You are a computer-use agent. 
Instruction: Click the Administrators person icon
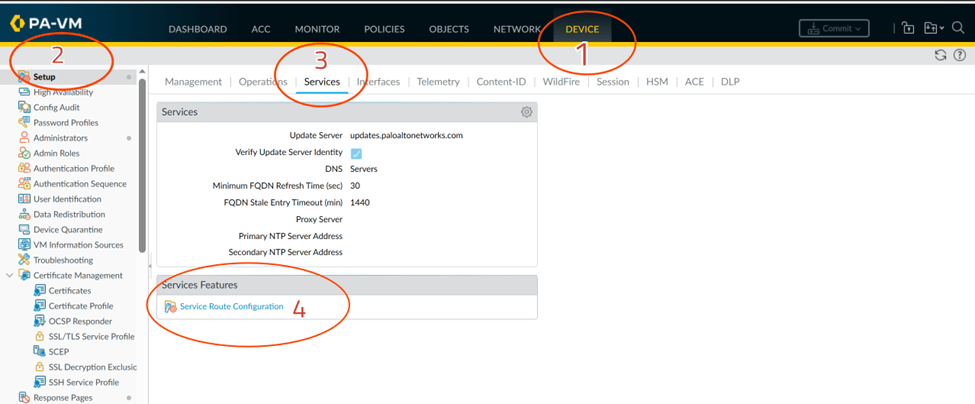[24, 138]
